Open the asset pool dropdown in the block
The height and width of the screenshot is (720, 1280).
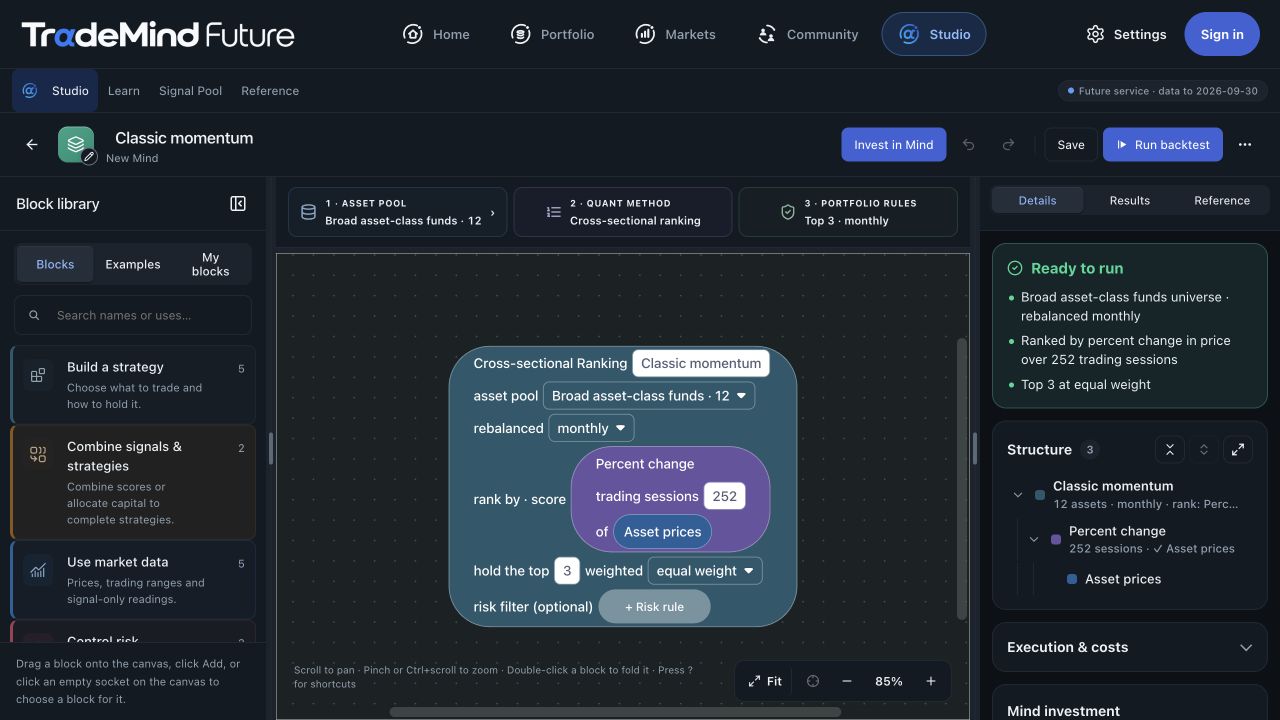click(x=649, y=396)
